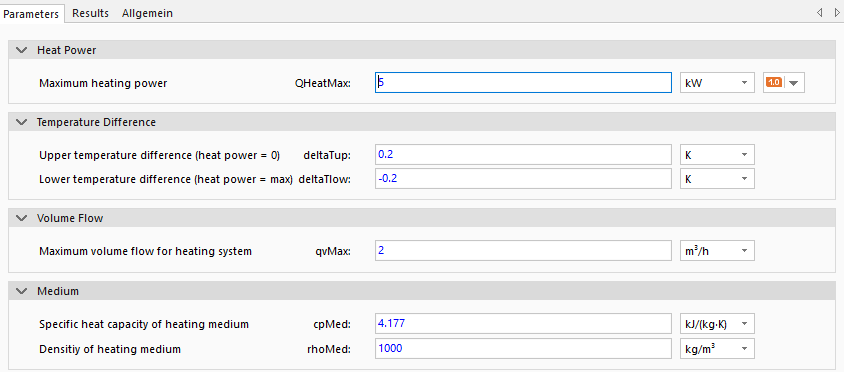Collapse the Heat Power section
The height and width of the screenshot is (372, 844).
22,50
